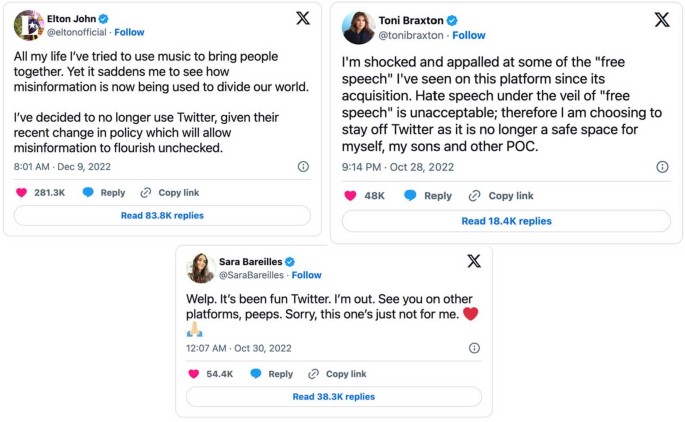
Task: Read 38.3K replies on Sara Bareilles' tweet
Action: click(333, 396)
